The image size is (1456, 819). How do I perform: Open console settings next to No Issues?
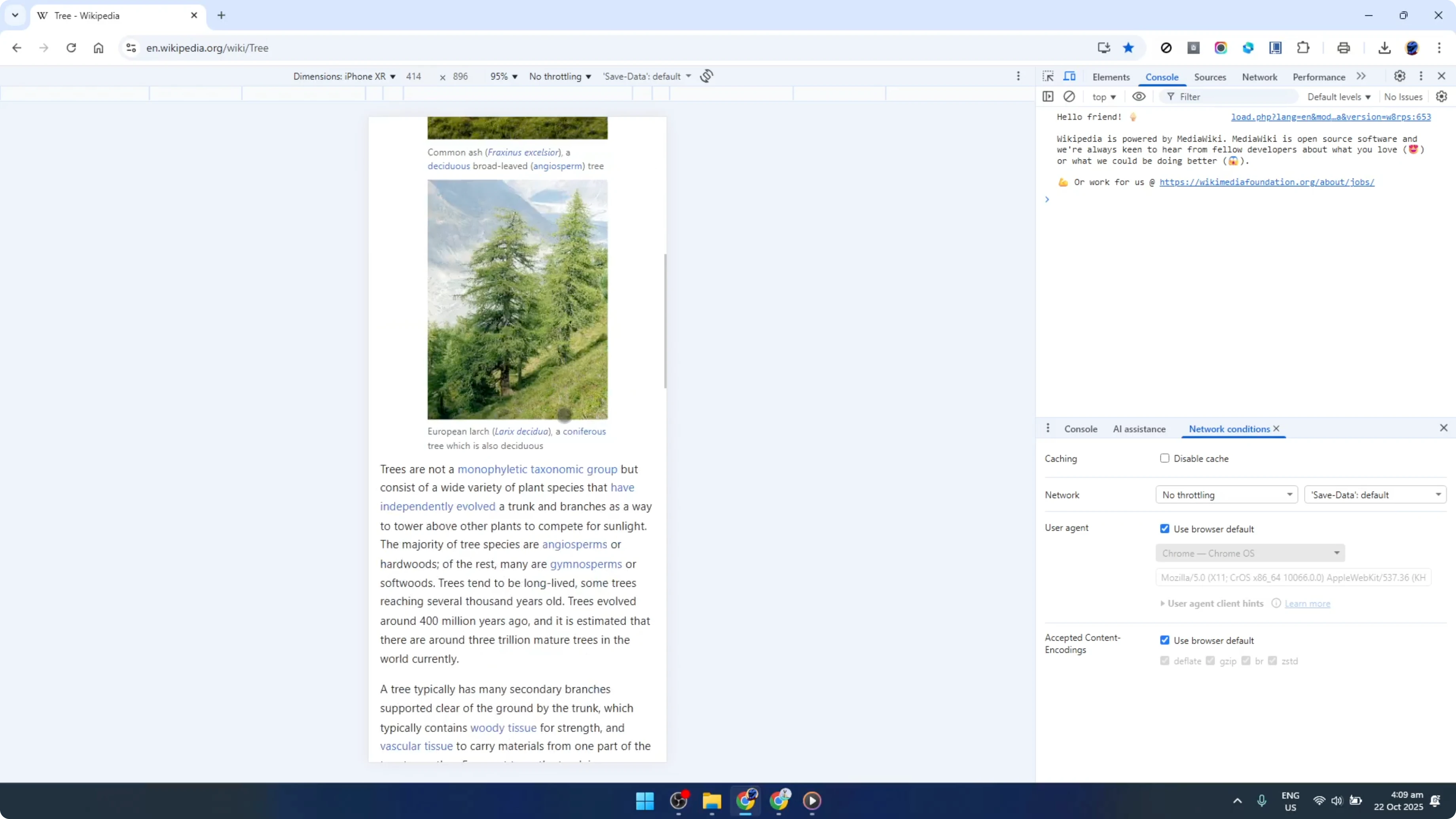1441,97
